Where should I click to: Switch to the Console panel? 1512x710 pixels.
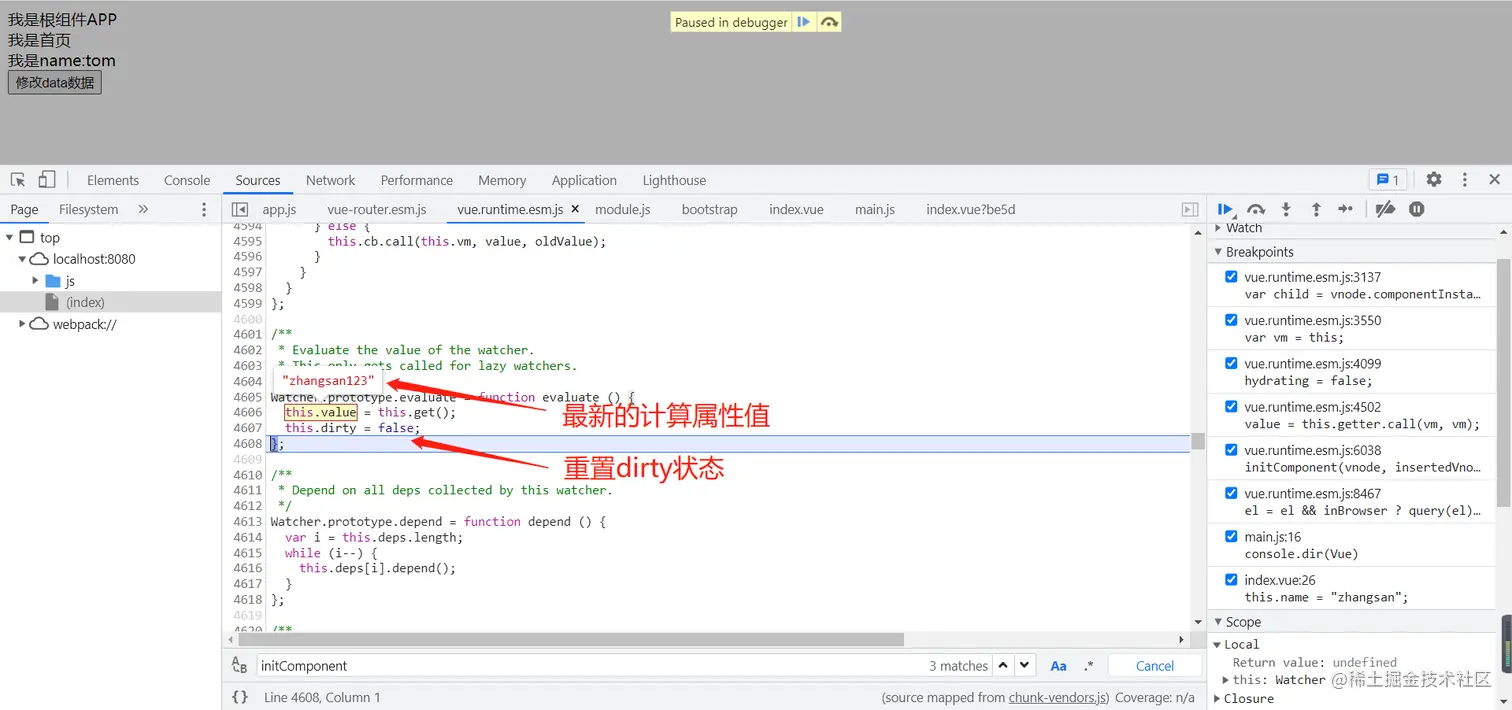(187, 180)
